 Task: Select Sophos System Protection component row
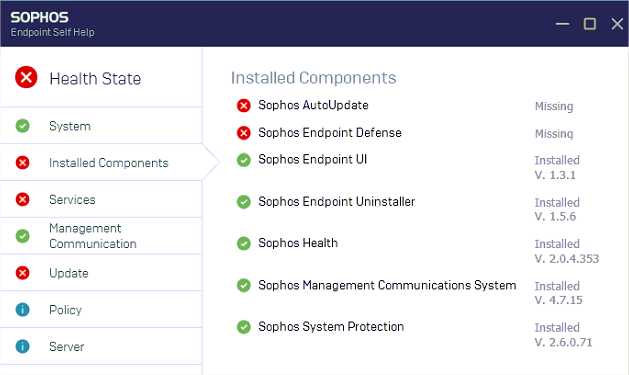(417, 334)
